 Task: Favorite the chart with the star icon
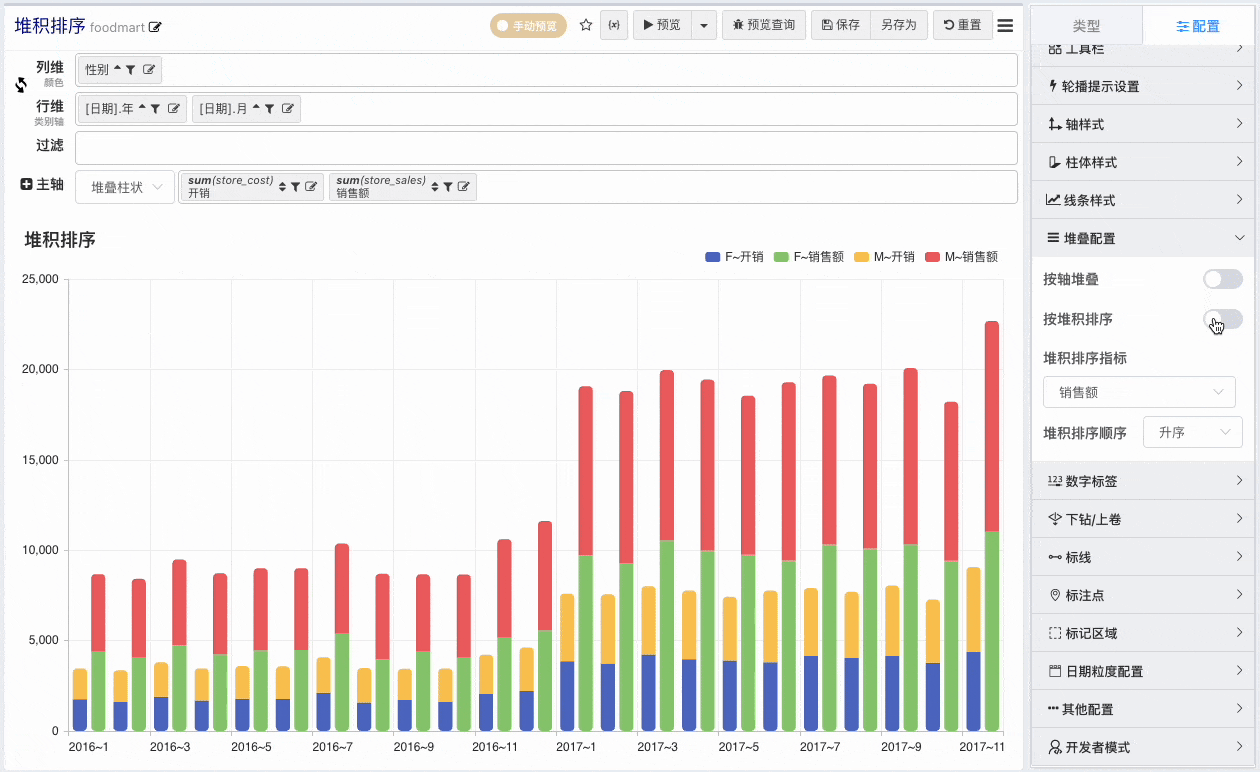[x=586, y=25]
